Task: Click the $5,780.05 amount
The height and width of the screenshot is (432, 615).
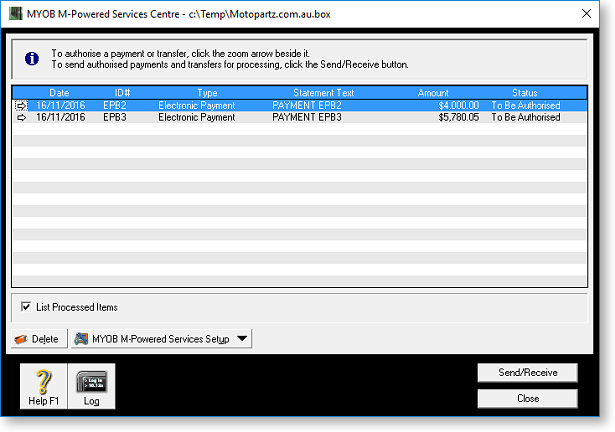Action: pos(459,117)
